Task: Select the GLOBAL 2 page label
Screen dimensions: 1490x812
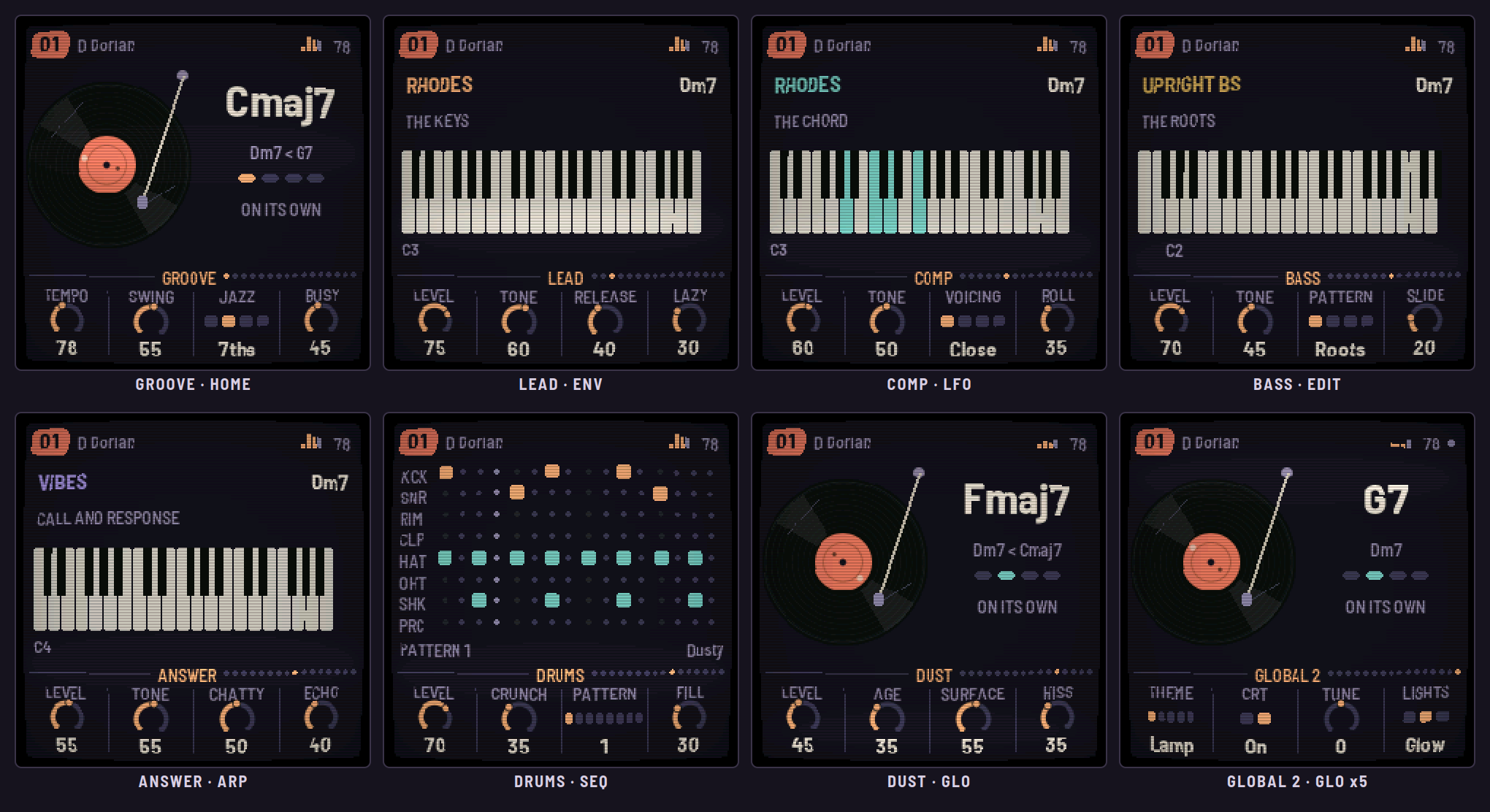Action: tap(1288, 675)
